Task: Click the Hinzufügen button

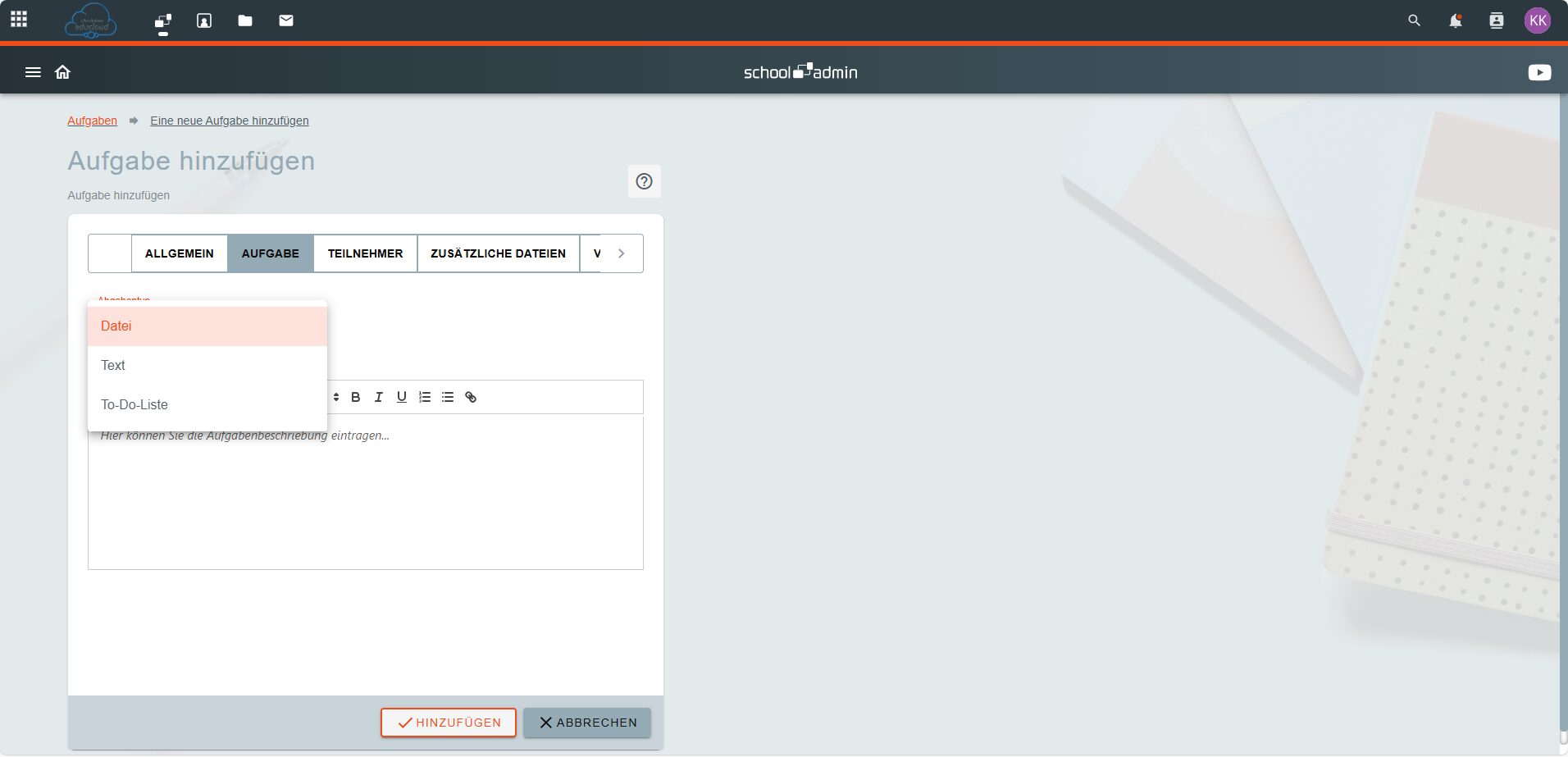Action: click(449, 723)
